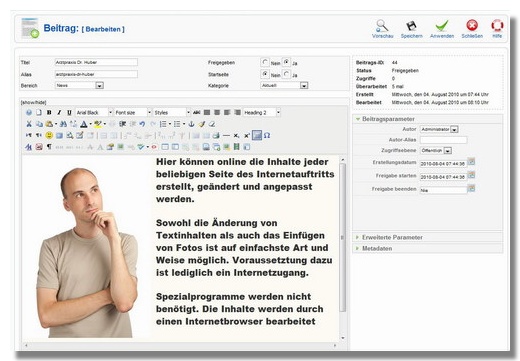Select the thinking man image in editor
The height and width of the screenshot is (361, 520).
[87, 253]
